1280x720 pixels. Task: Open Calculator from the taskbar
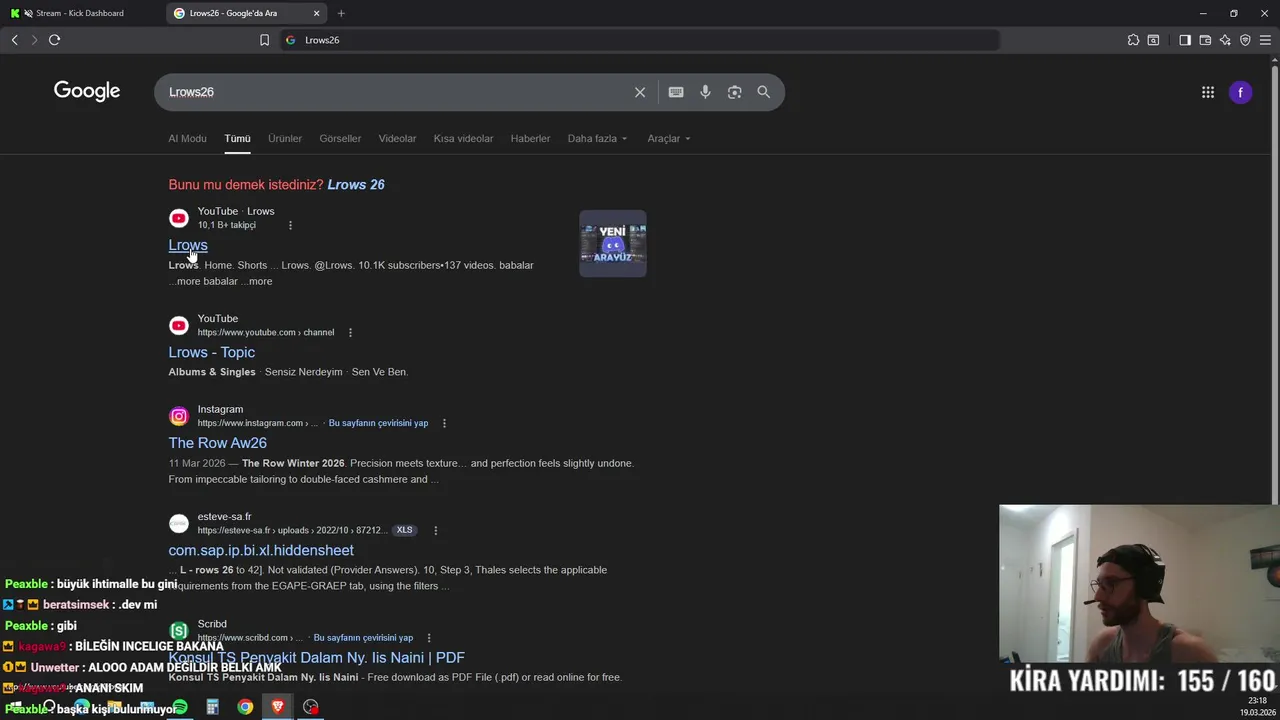(212, 707)
